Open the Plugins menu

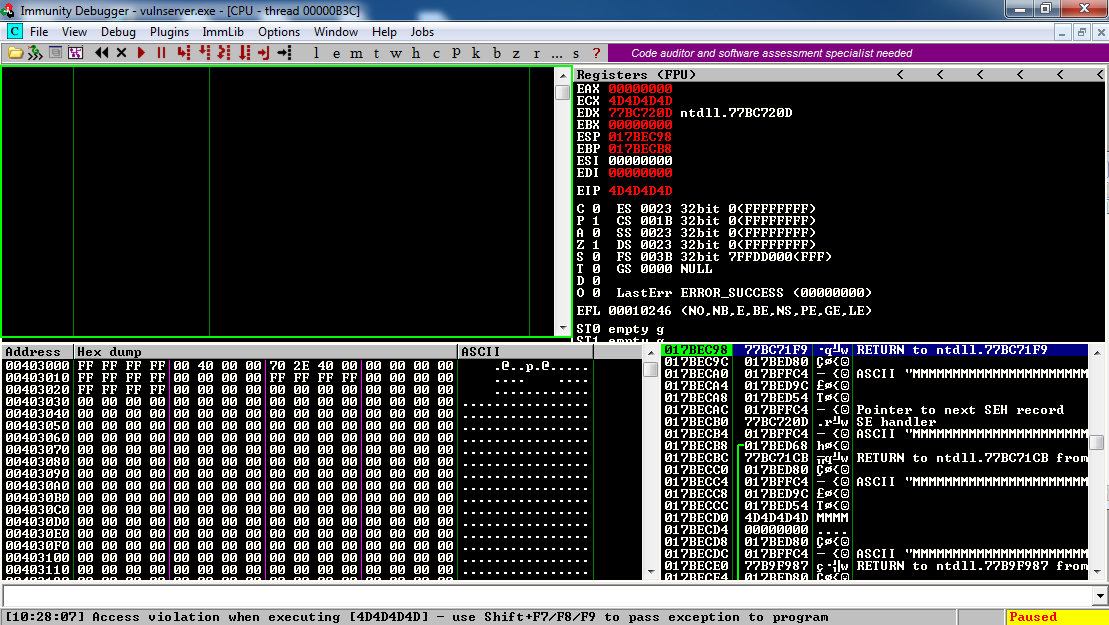(x=170, y=32)
